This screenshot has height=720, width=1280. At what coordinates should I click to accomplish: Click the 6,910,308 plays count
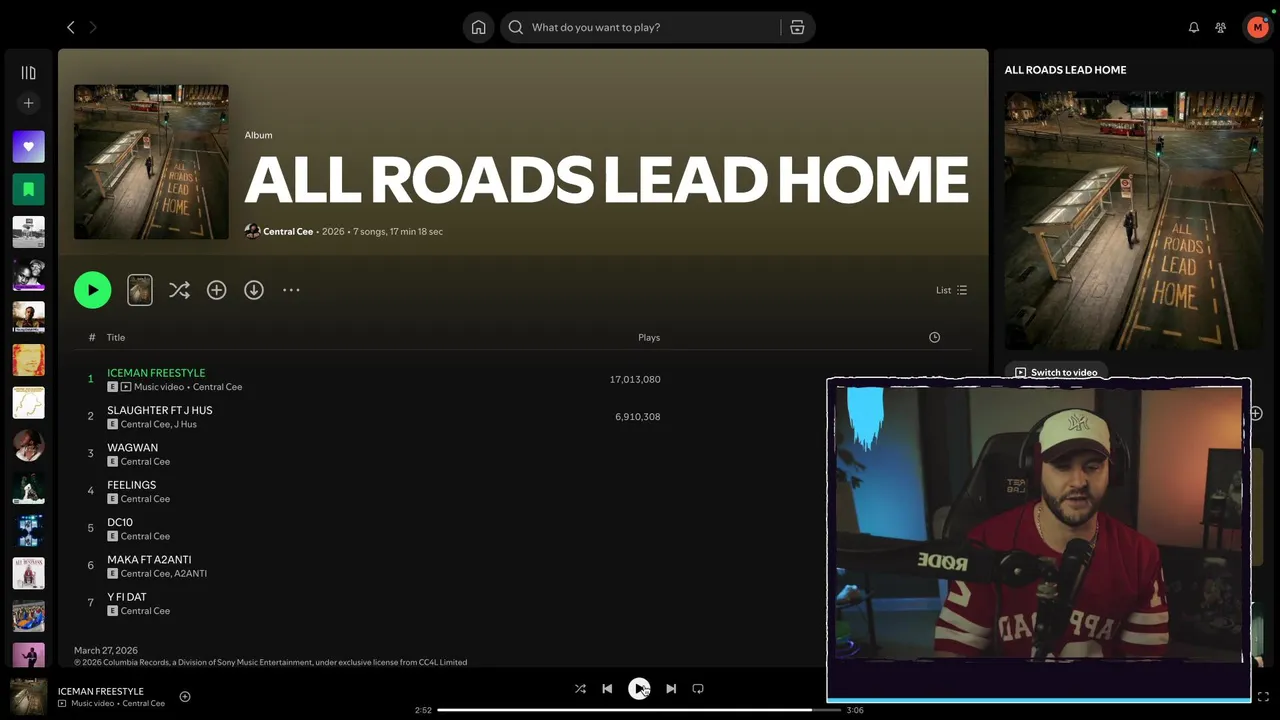(x=637, y=416)
